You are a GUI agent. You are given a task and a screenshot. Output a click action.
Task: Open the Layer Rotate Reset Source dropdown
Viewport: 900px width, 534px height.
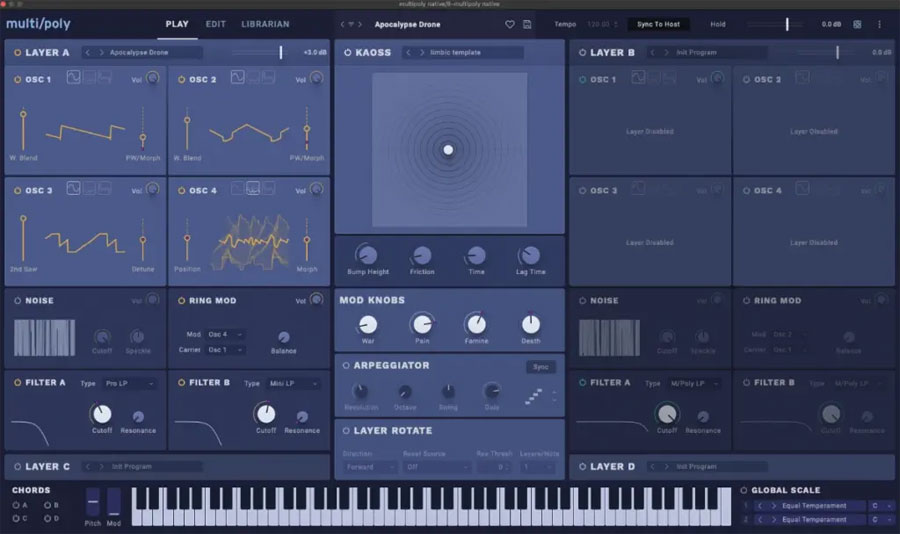point(437,467)
